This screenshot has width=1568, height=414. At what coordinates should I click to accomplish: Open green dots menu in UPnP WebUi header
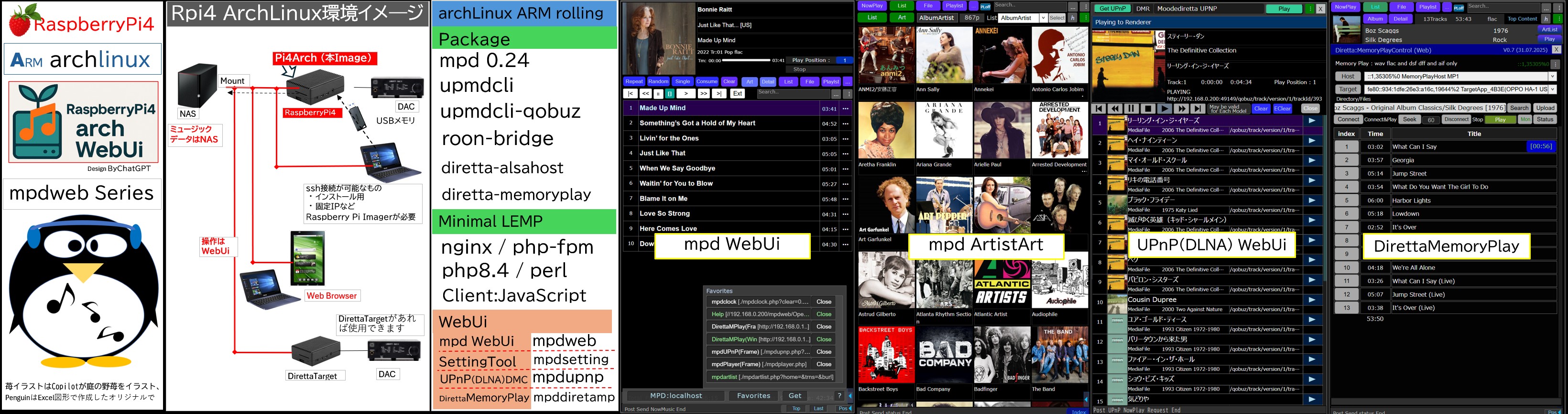point(1310,10)
